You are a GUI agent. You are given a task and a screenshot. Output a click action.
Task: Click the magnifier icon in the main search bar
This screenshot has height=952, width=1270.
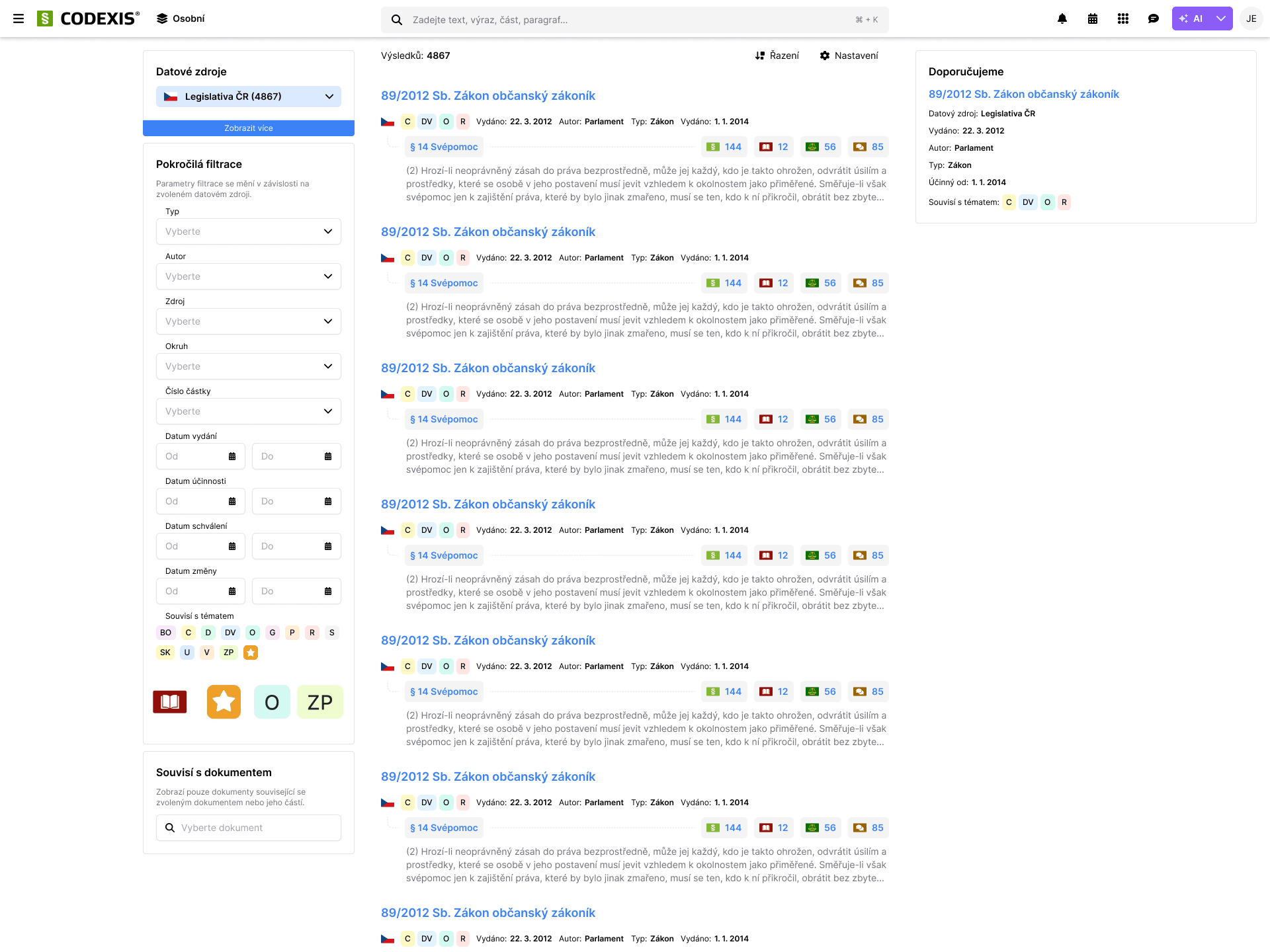[x=397, y=20]
